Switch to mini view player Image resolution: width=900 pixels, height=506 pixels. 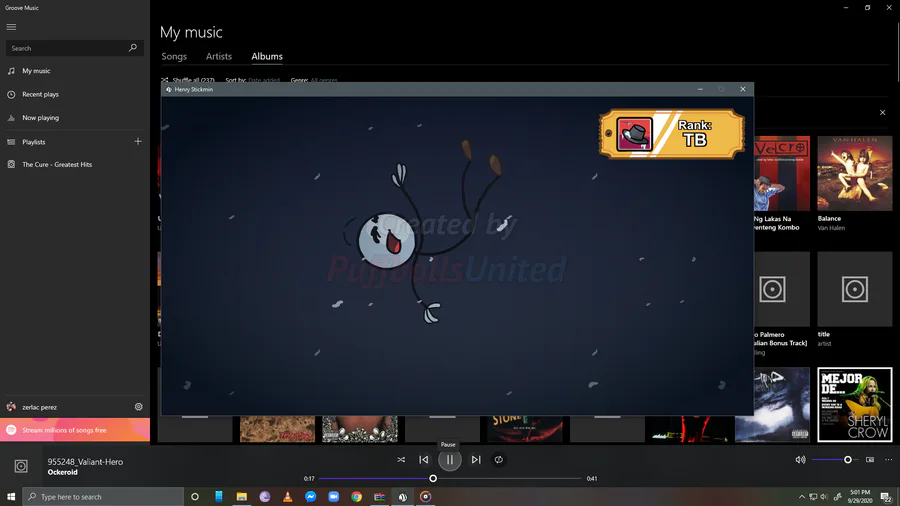pos(870,460)
